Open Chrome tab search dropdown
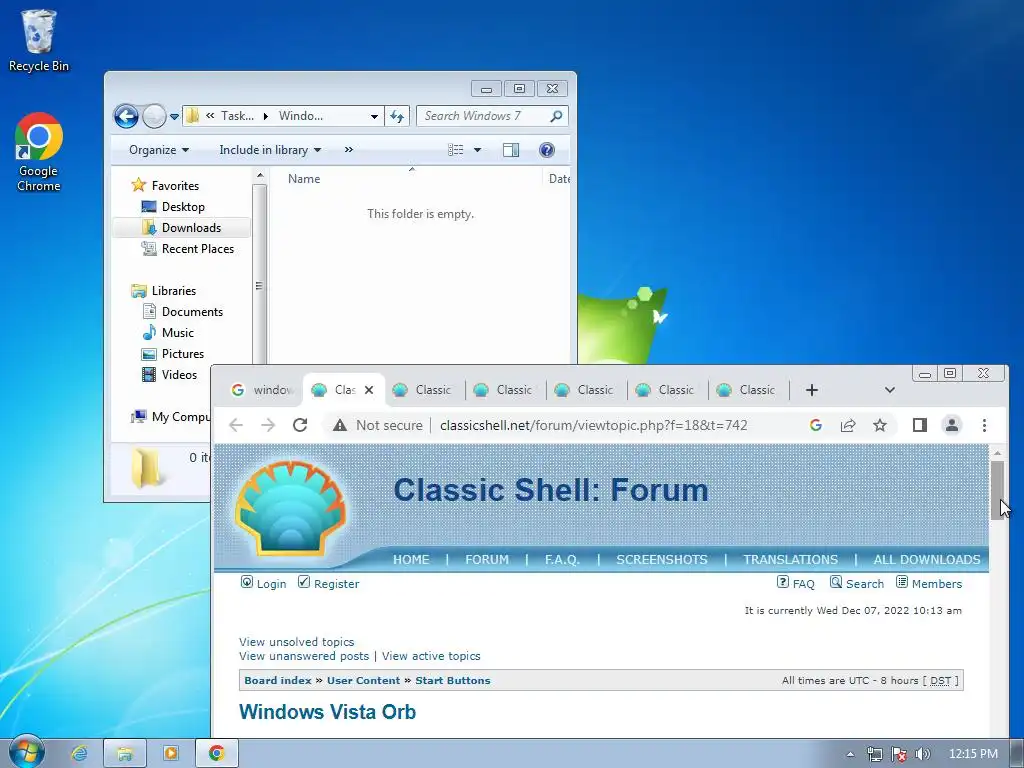This screenshot has width=1024, height=768. [889, 390]
